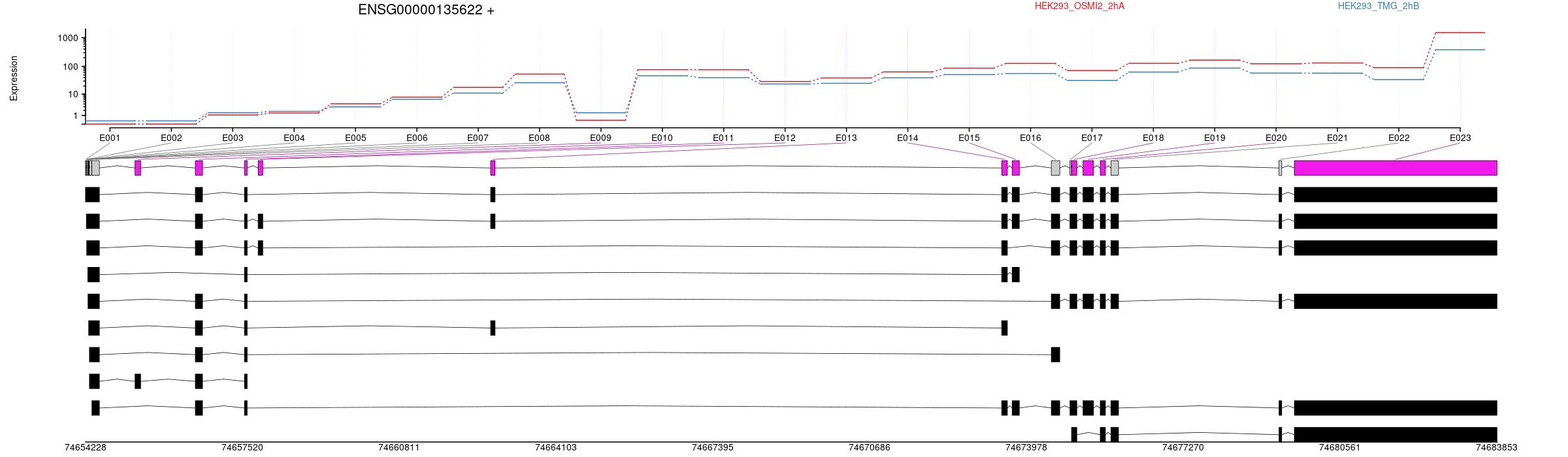Screen dimensions: 1568x457
Task: Click the E004 exon label
Action: coord(294,138)
